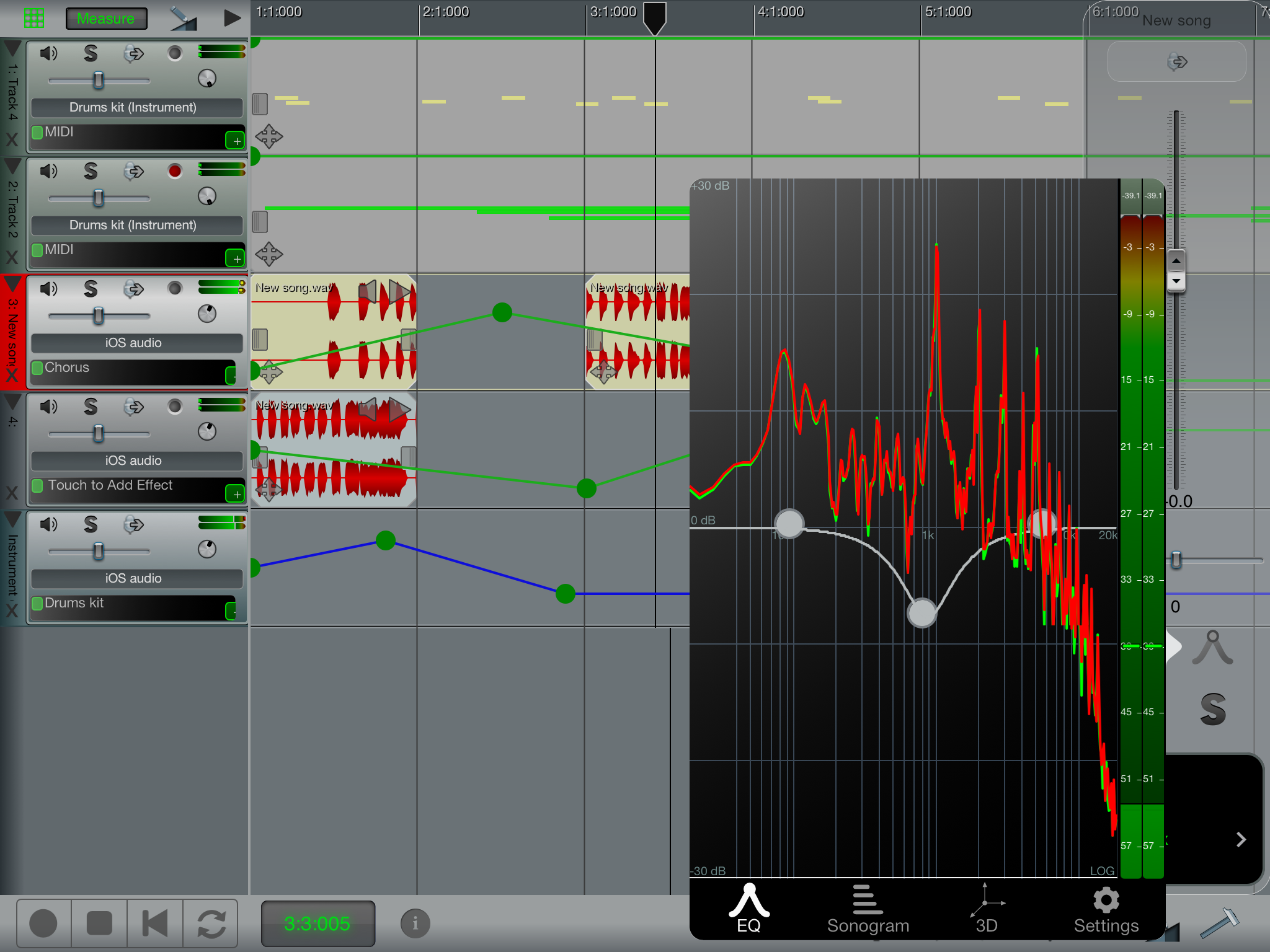1270x952 pixels.
Task: Collapse Track 2 using its triangle
Action: pyautogui.click(x=13, y=165)
